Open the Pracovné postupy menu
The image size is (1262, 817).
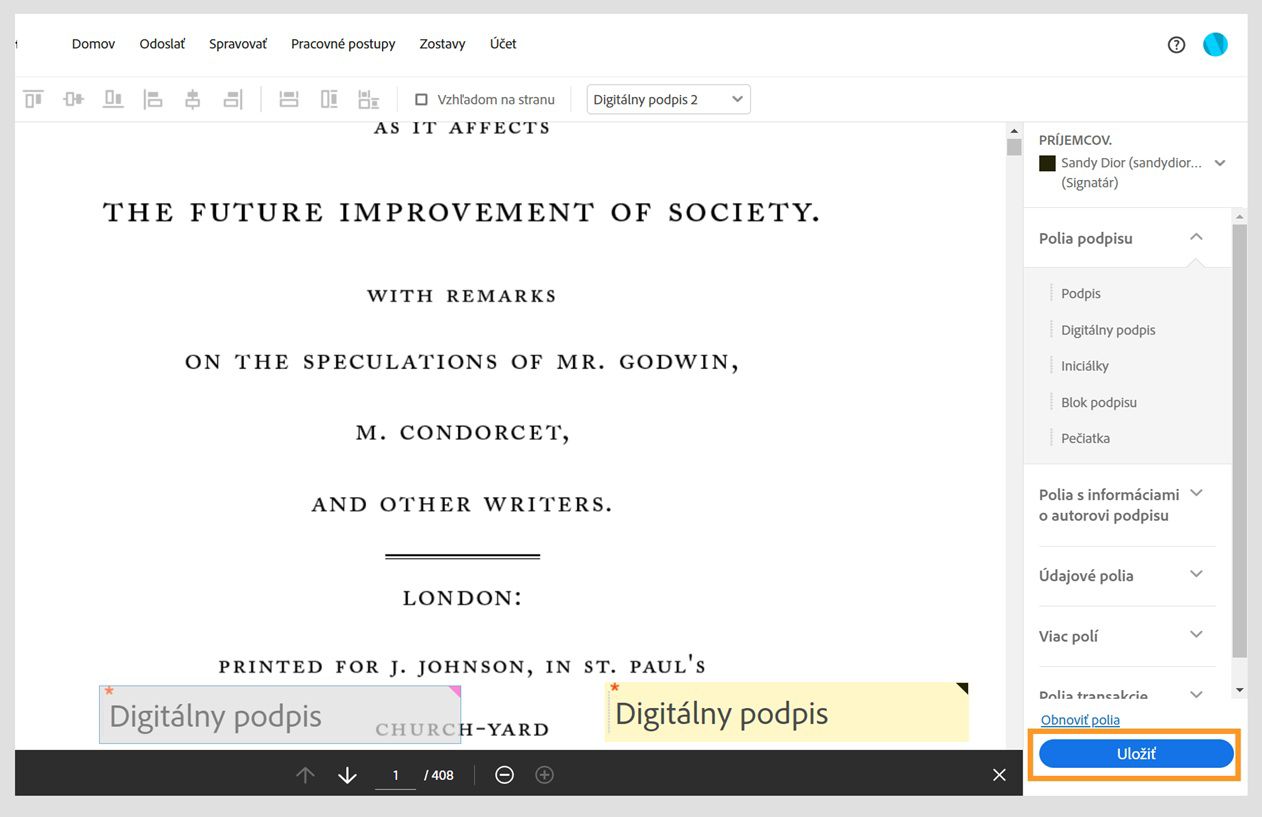coord(343,44)
